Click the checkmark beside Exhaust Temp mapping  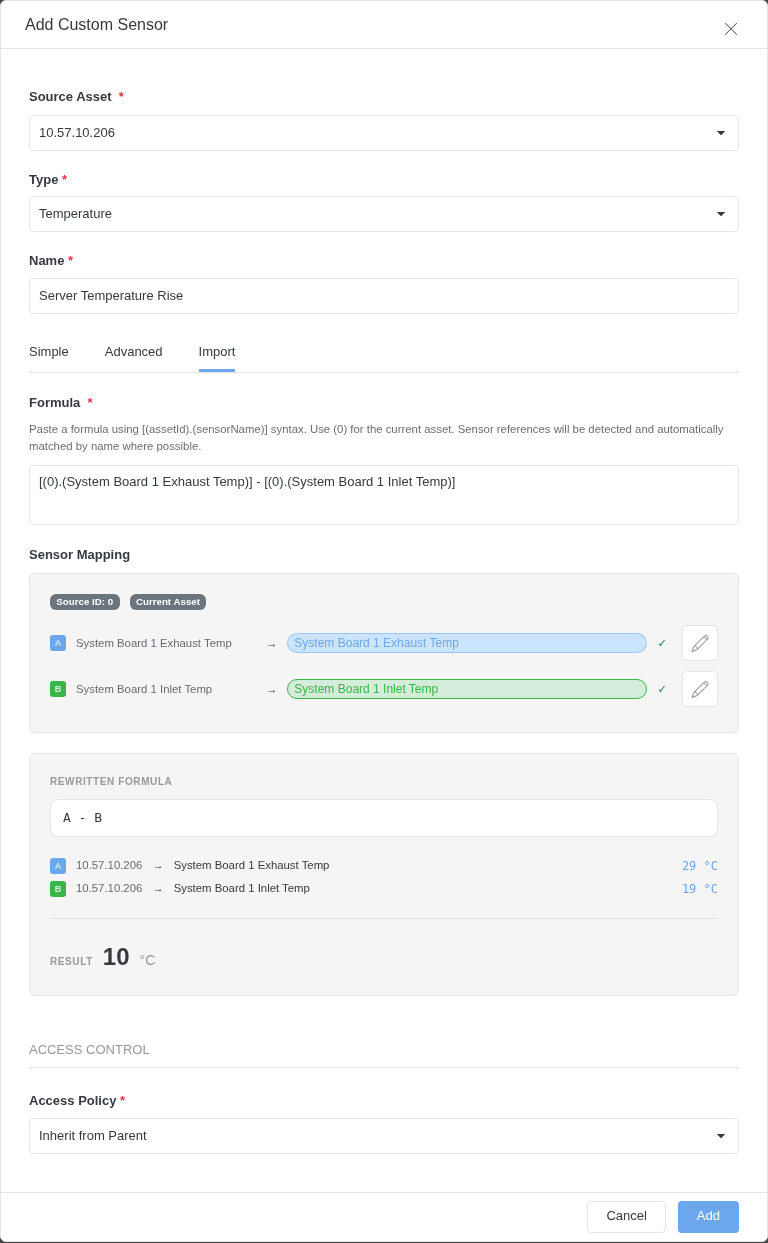click(x=662, y=643)
